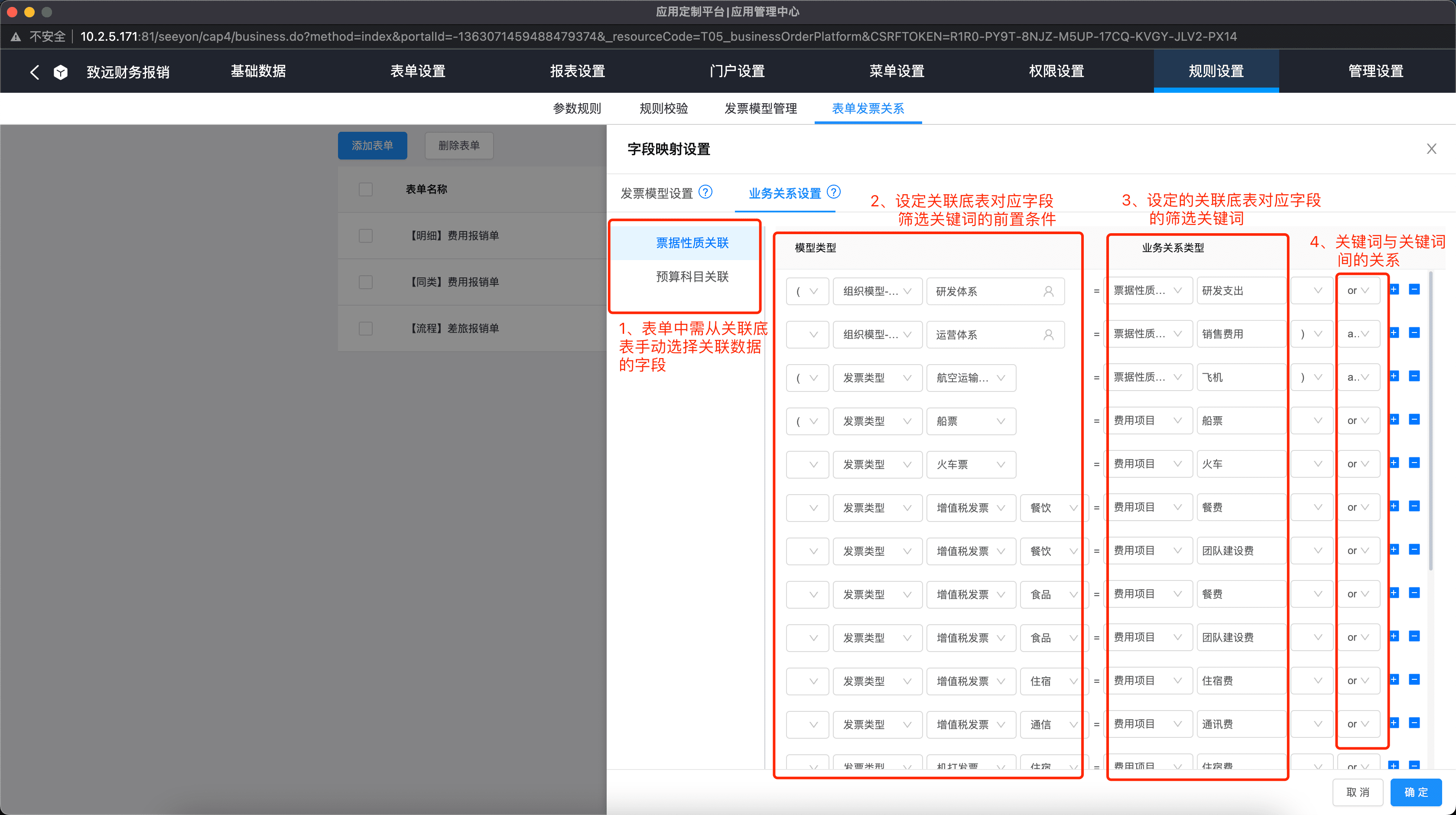Check the 【明细】费用报销单 row checkbox
The width and height of the screenshot is (1456, 815).
tap(366, 235)
